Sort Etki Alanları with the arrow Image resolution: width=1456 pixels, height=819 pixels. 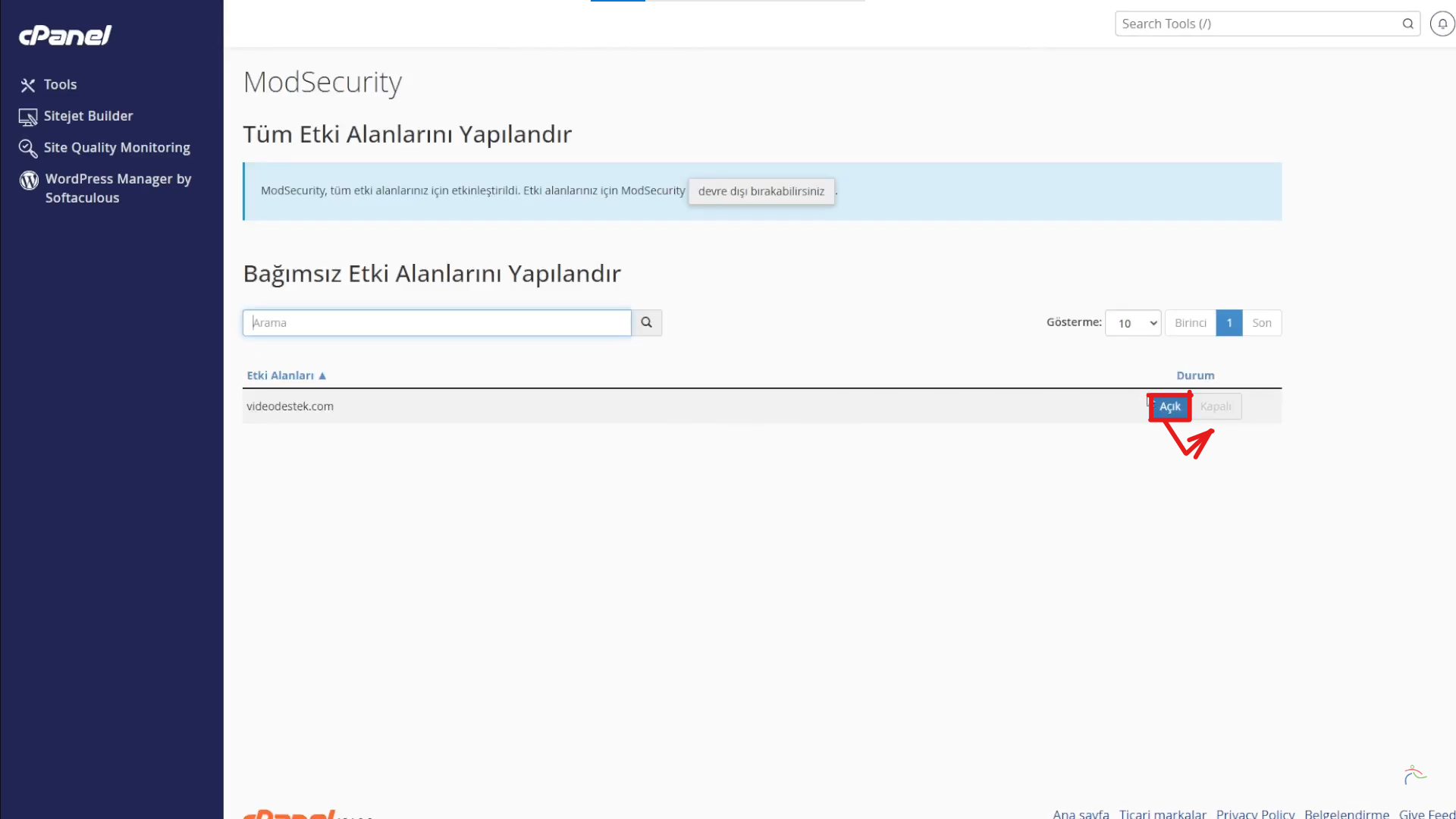[x=322, y=375]
